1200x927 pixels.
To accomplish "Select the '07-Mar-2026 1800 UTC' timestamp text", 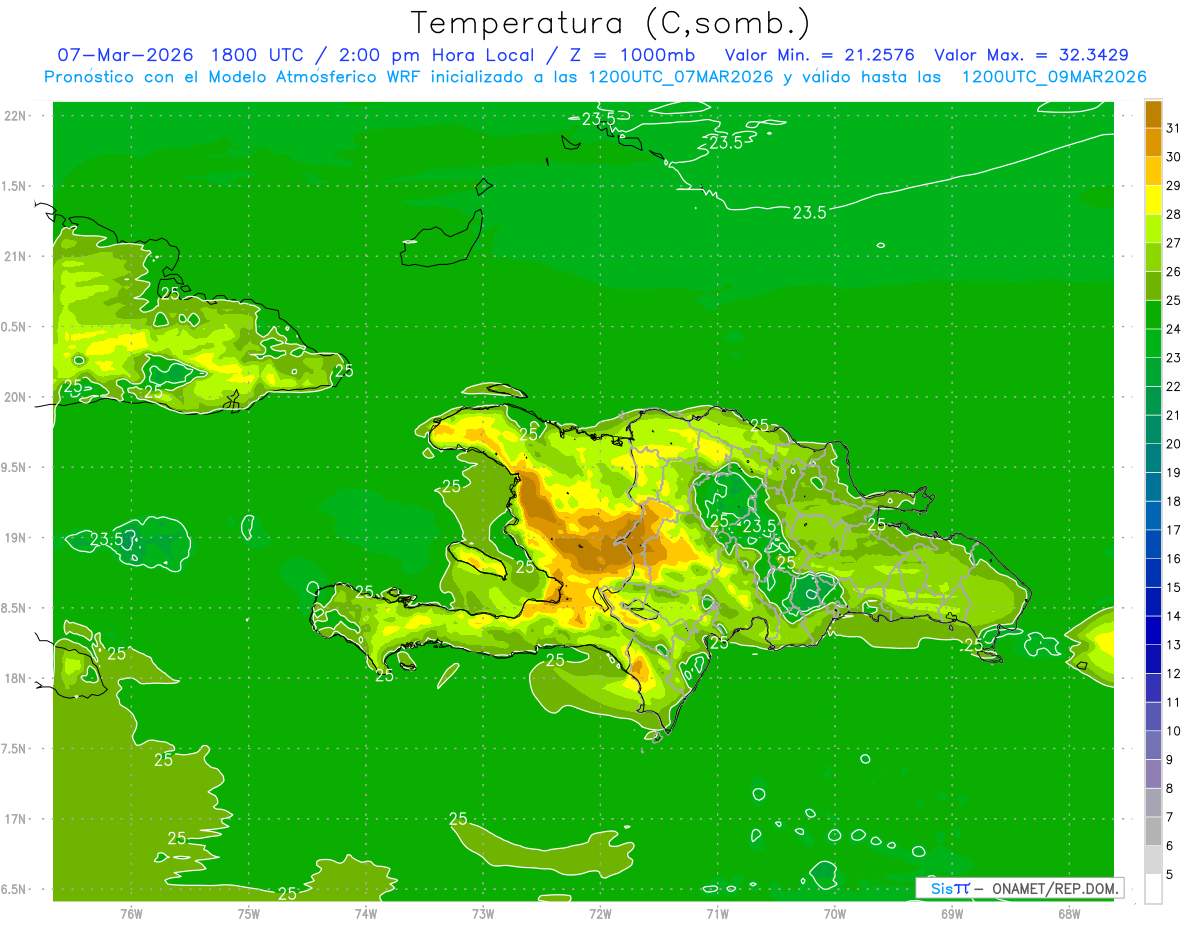I will click(180, 55).
